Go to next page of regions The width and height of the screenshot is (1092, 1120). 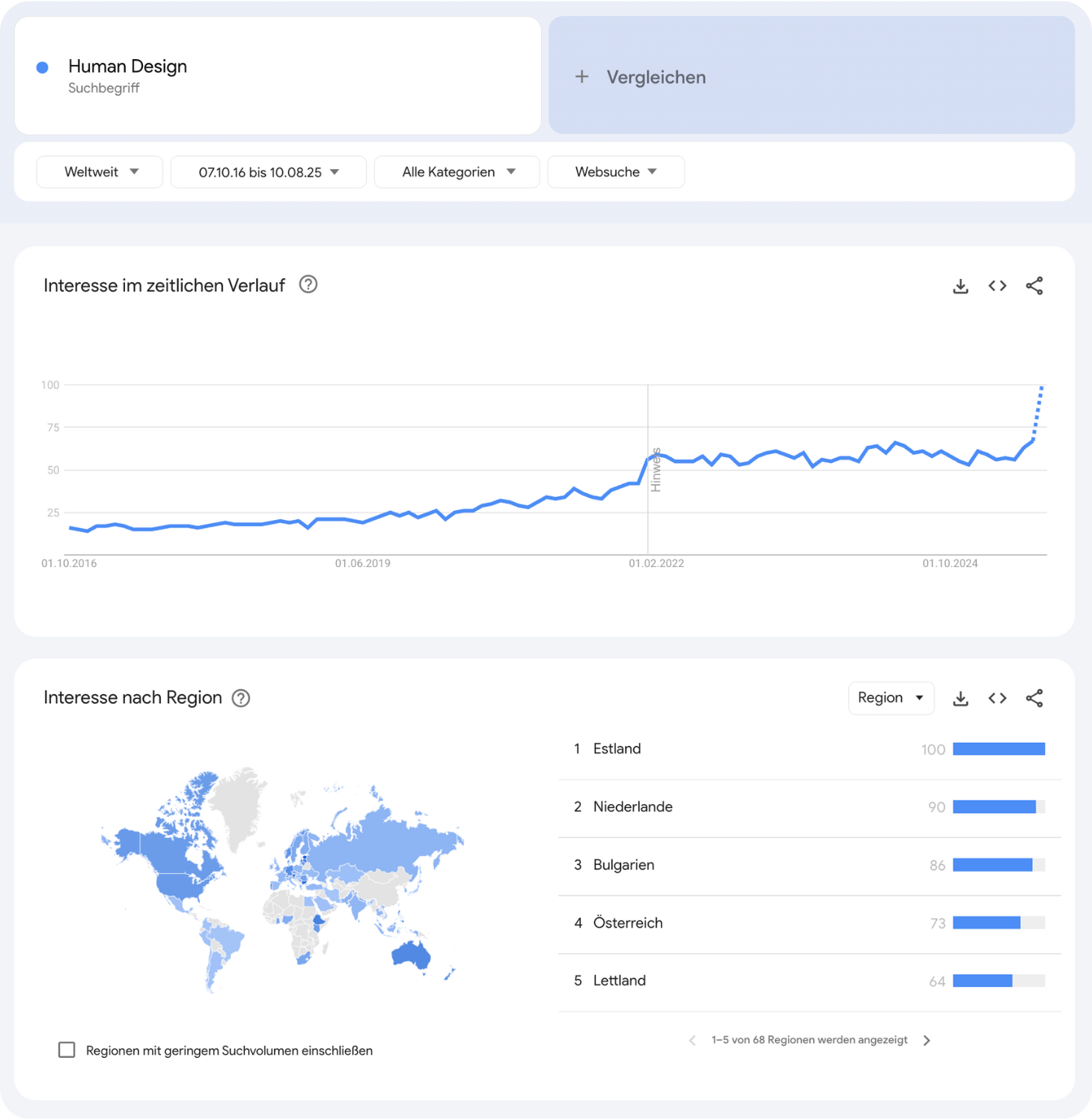[927, 1040]
